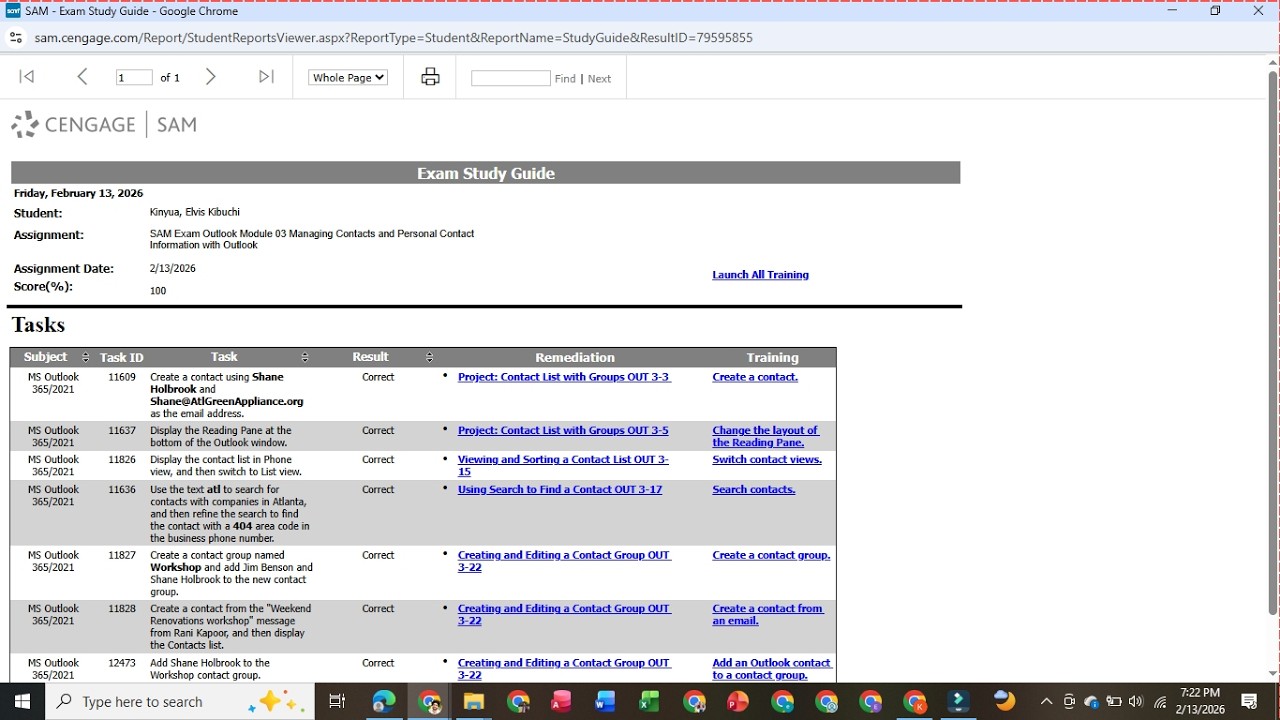
Task: Open Create a contact from an email training
Action: point(768,615)
